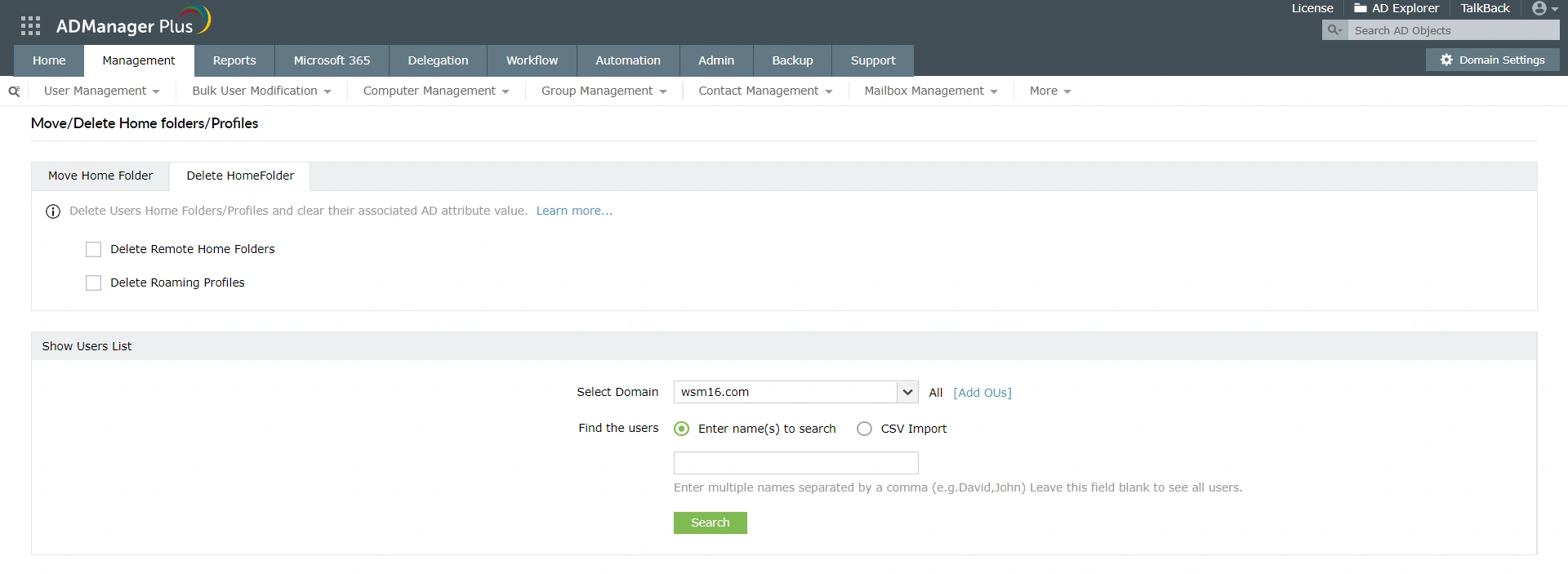Click the info icon beside delete description
Screen dimensions: 1568x574
click(53, 211)
